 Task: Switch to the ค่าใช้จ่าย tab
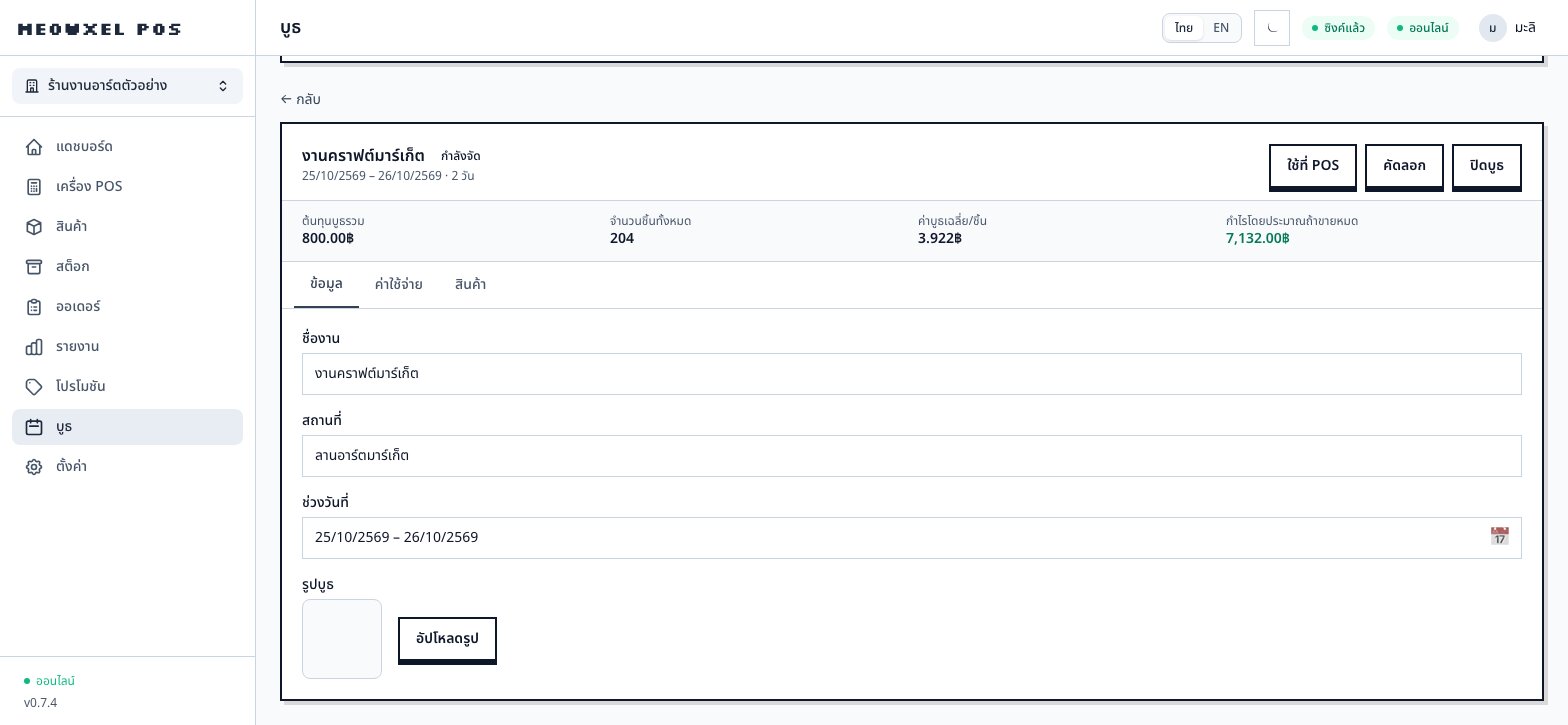(399, 285)
